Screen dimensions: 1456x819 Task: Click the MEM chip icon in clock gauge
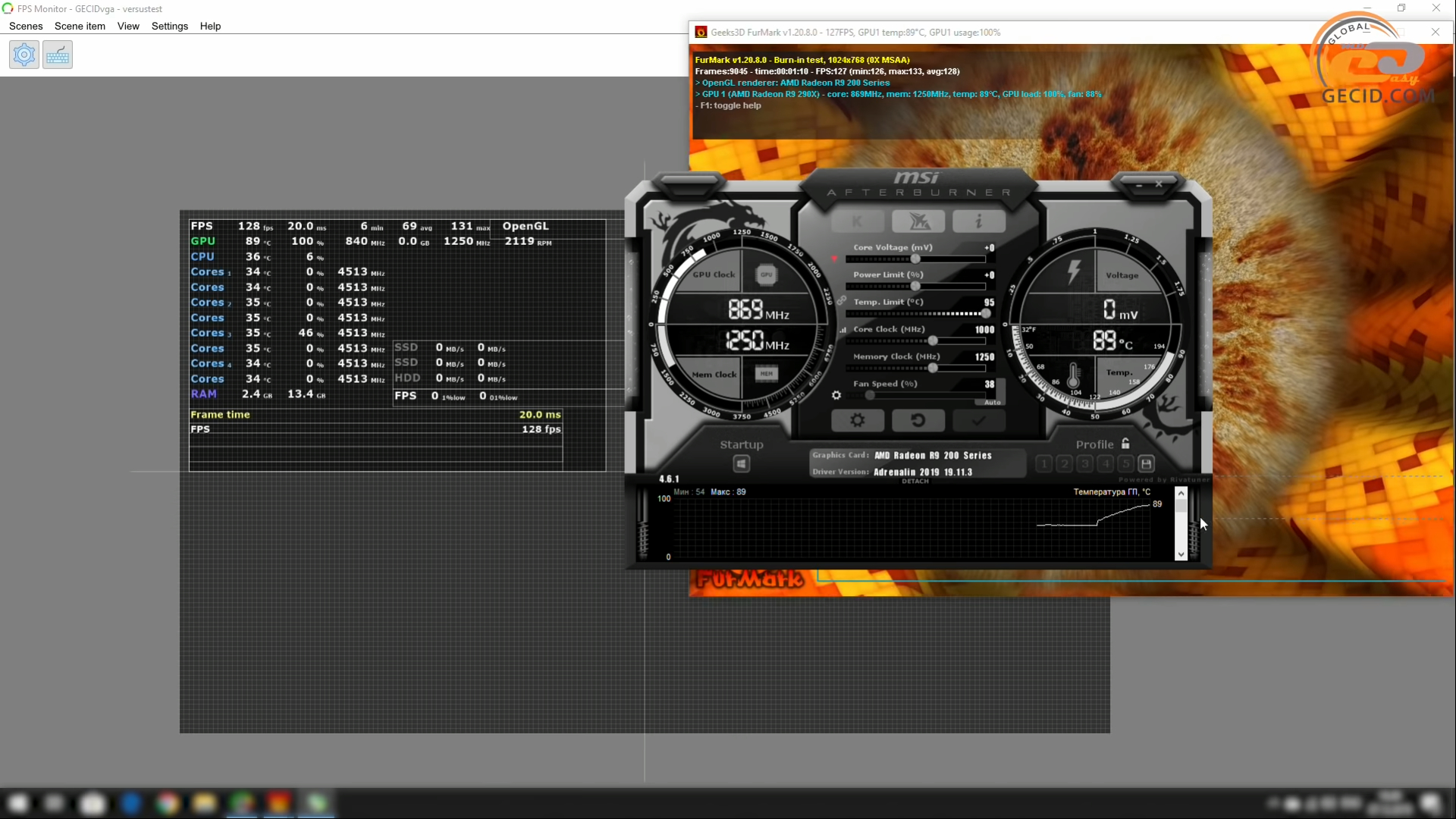[x=767, y=373]
